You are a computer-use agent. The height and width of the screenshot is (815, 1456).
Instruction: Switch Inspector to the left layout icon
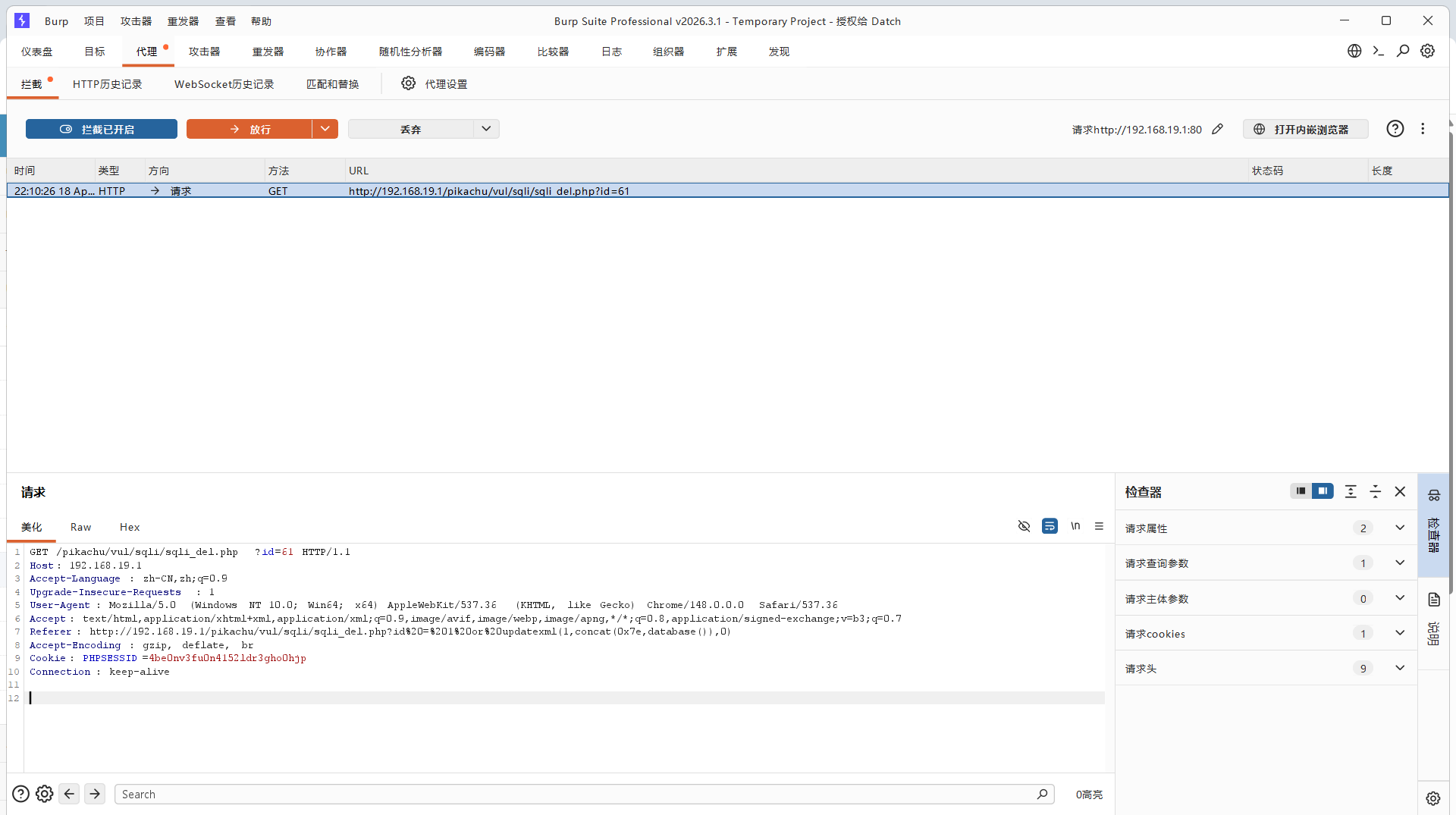1301,491
